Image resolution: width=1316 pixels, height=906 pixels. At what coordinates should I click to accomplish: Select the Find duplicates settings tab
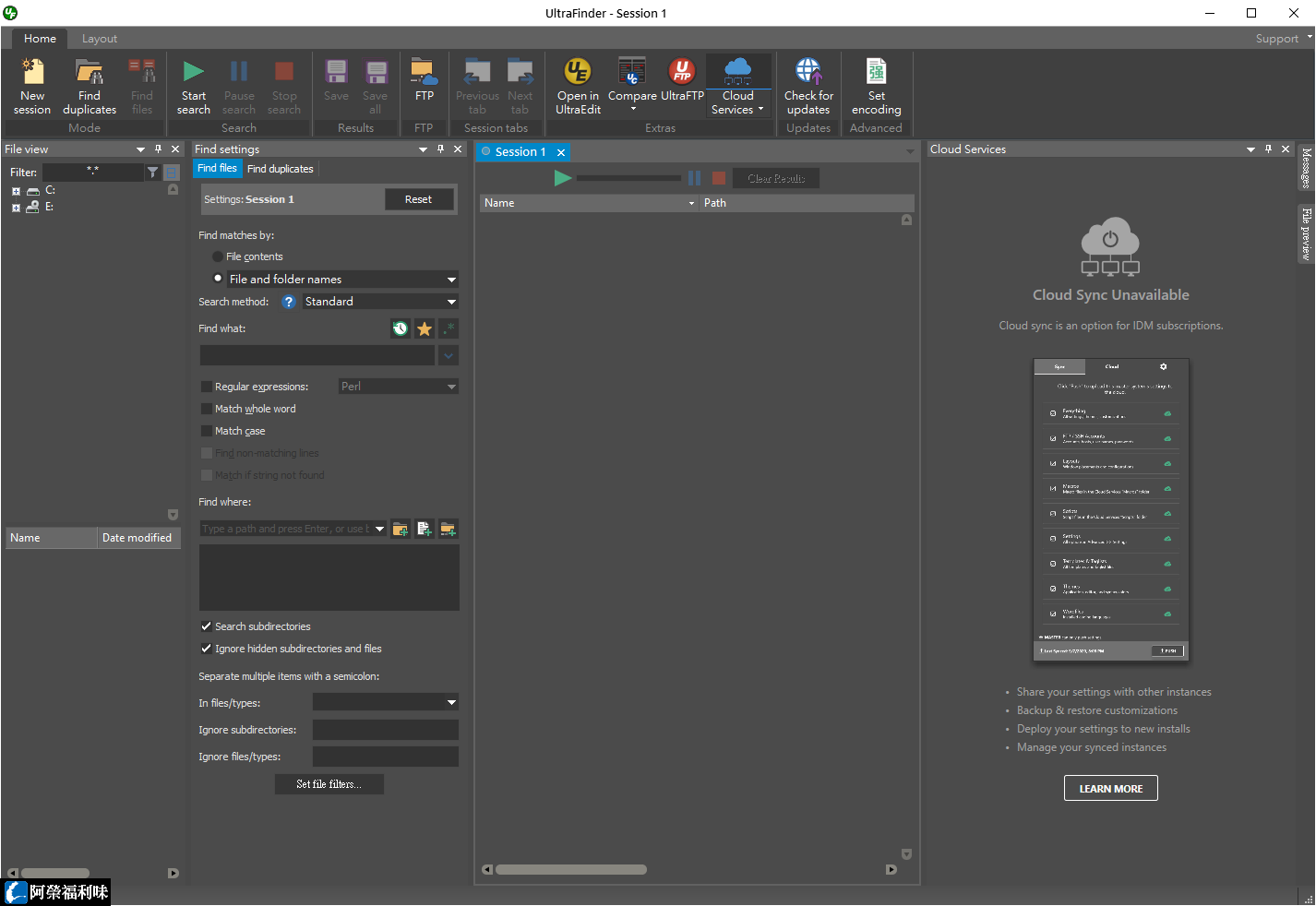pyautogui.click(x=281, y=169)
